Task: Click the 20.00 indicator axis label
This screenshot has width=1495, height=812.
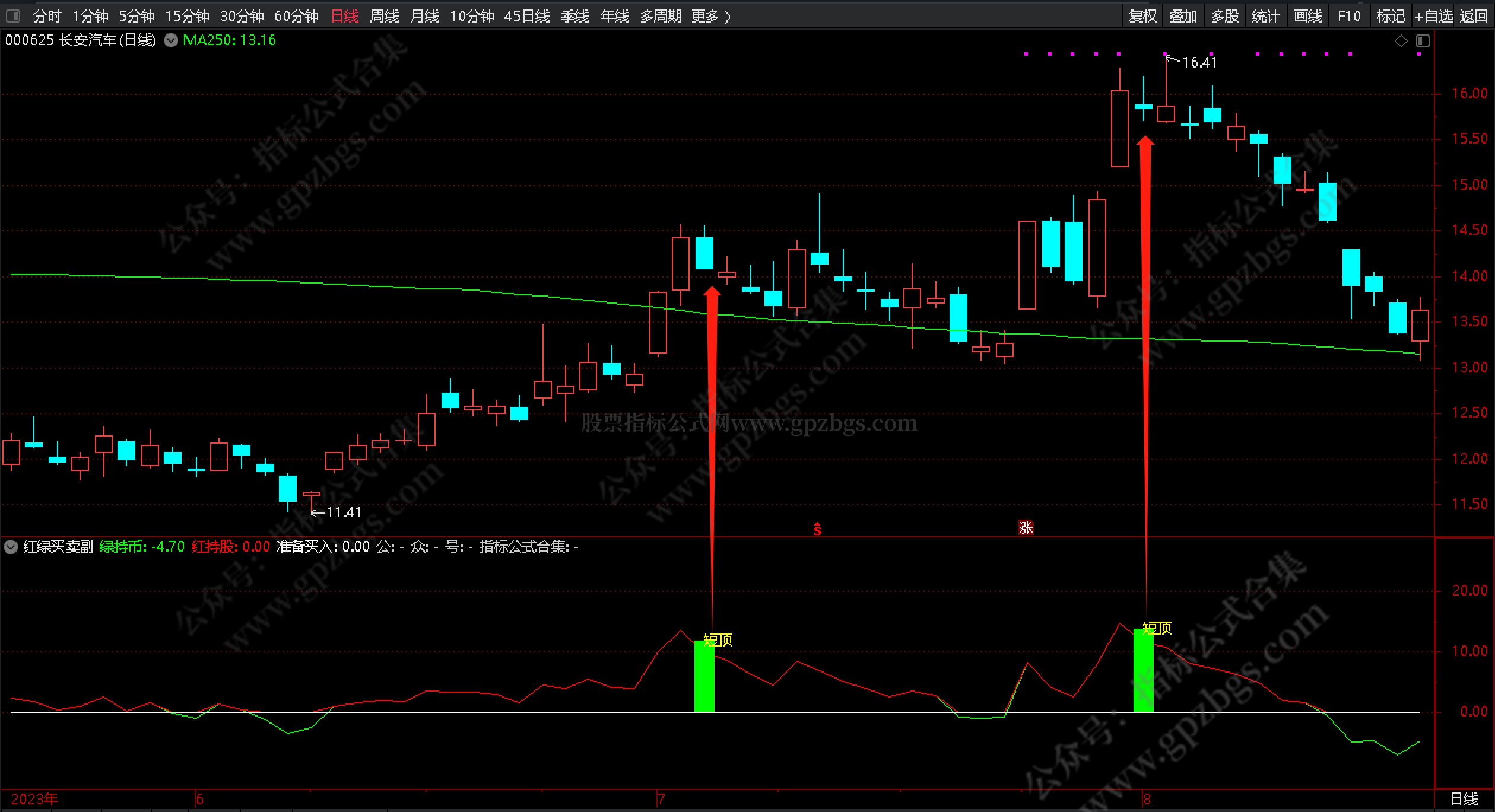Action: [1469, 591]
